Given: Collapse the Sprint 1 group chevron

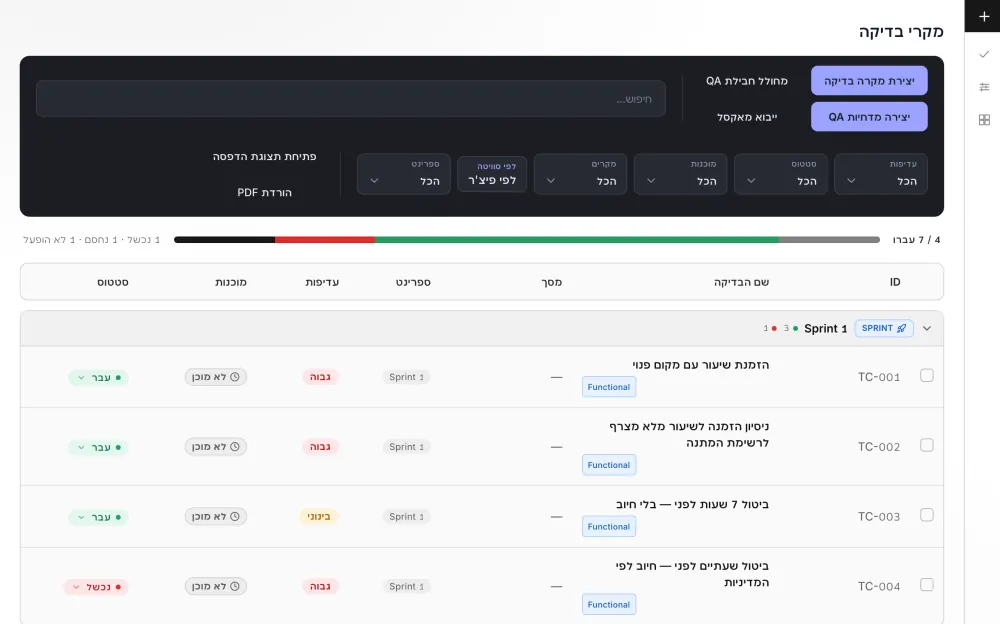Looking at the screenshot, I should (x=927, y=329).
